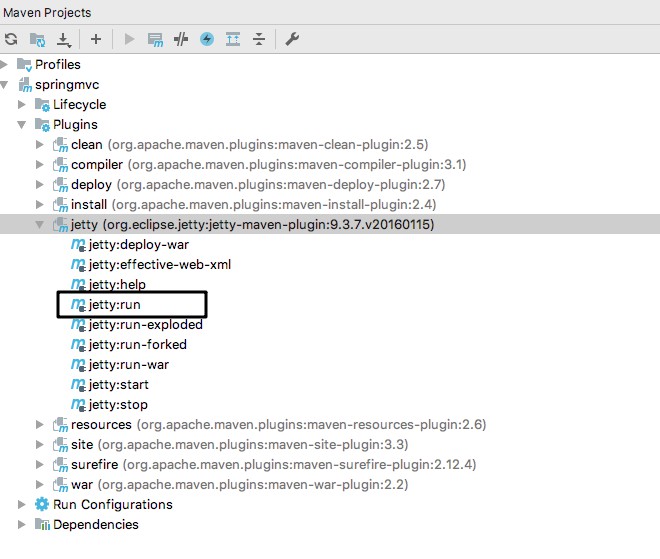Expand the Run Configurations node
The height and width of the screenshot is (559, 660).
tap(22, 504)
